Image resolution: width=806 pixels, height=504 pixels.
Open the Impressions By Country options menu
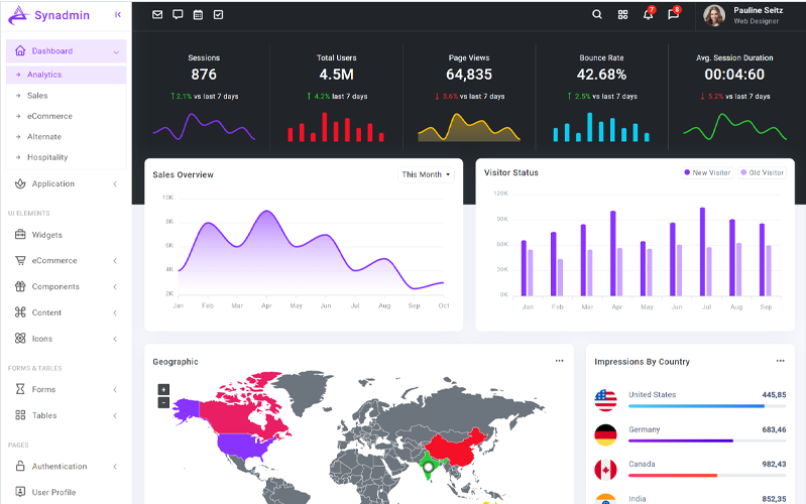click(x=780, y=361)
